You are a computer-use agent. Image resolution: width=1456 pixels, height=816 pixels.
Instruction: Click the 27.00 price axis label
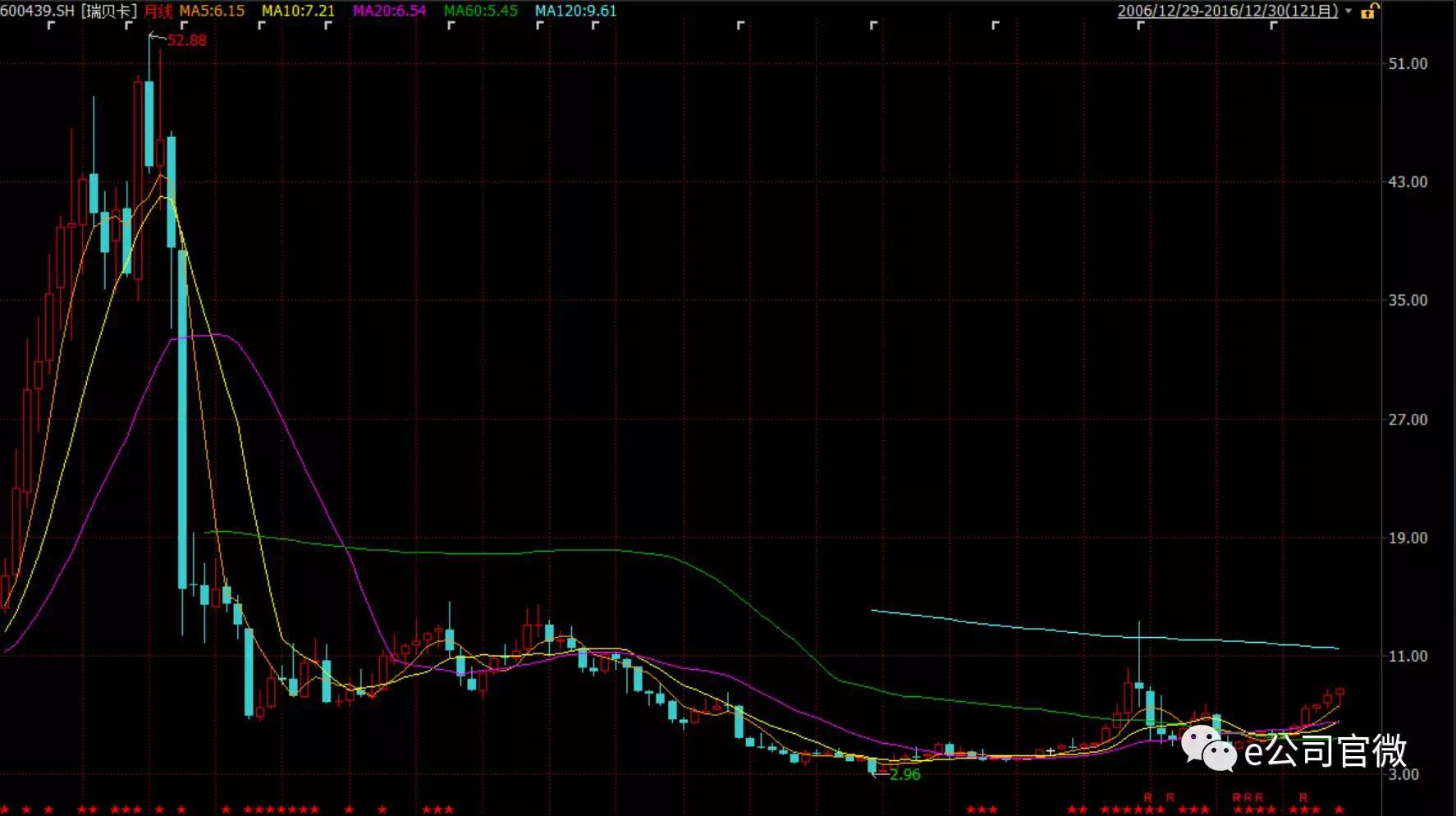(1408, 419)
